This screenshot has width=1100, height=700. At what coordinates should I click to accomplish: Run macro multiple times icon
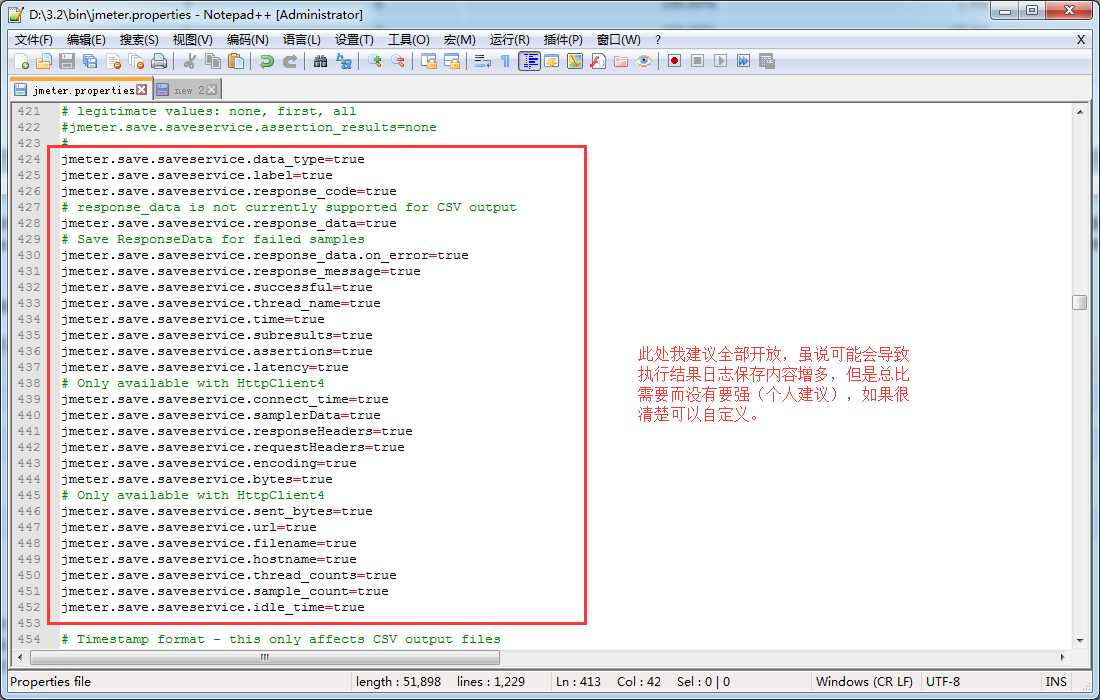click(744, 62)
